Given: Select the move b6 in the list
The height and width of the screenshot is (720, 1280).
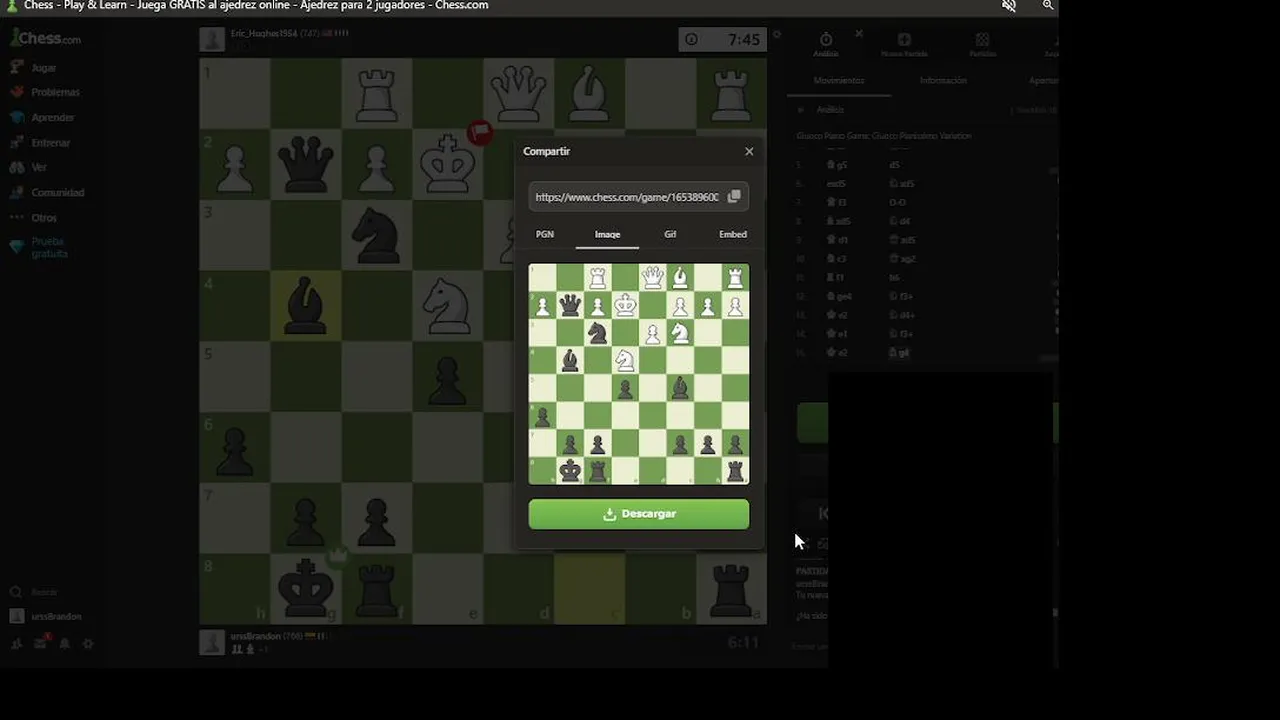Looking at the screenshot, I should click(x=895, y=277).
